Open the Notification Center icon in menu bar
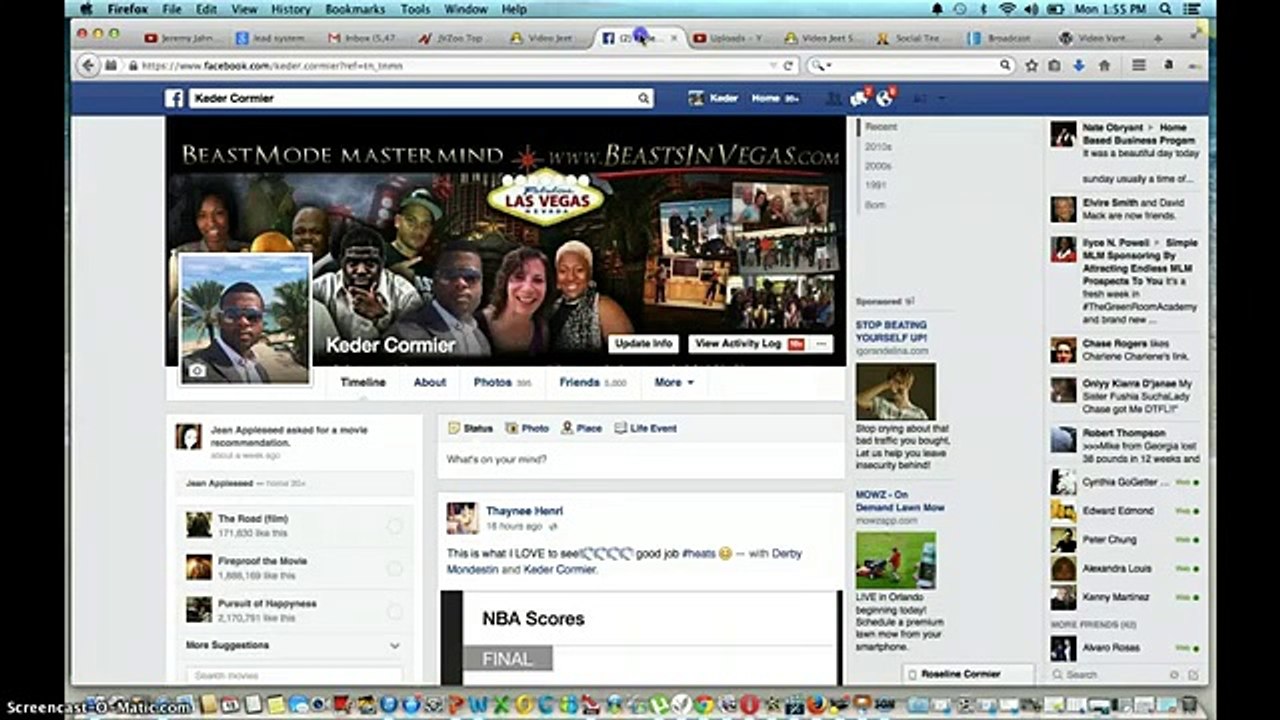The height and width of the screenshot is (720, 1280). coord(1191,9)
